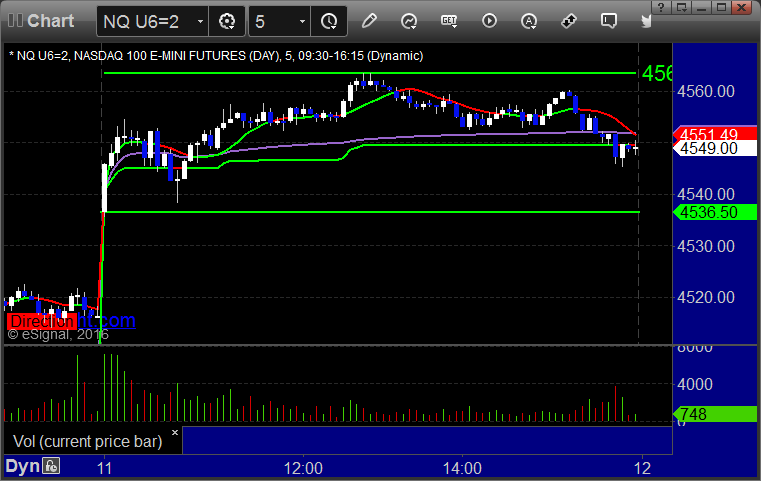Open the symbol settings gear menu
The height and width of the screenshot is (481, 761).
point(227,21)
